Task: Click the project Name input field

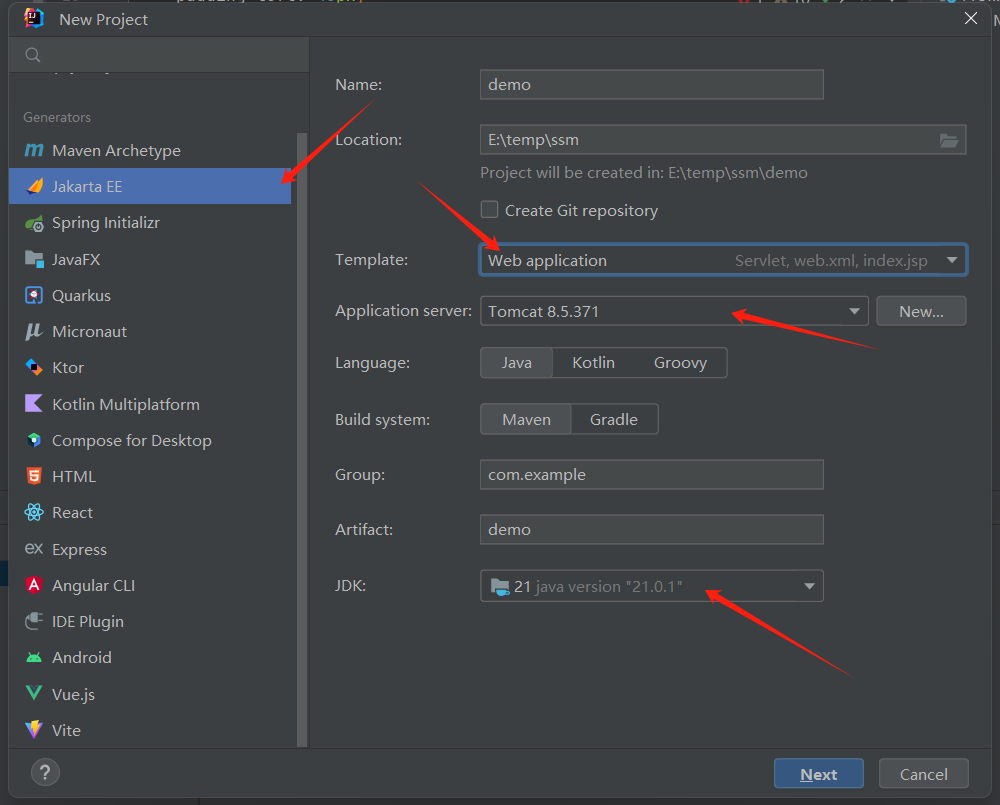Action: tap(652, 85)
